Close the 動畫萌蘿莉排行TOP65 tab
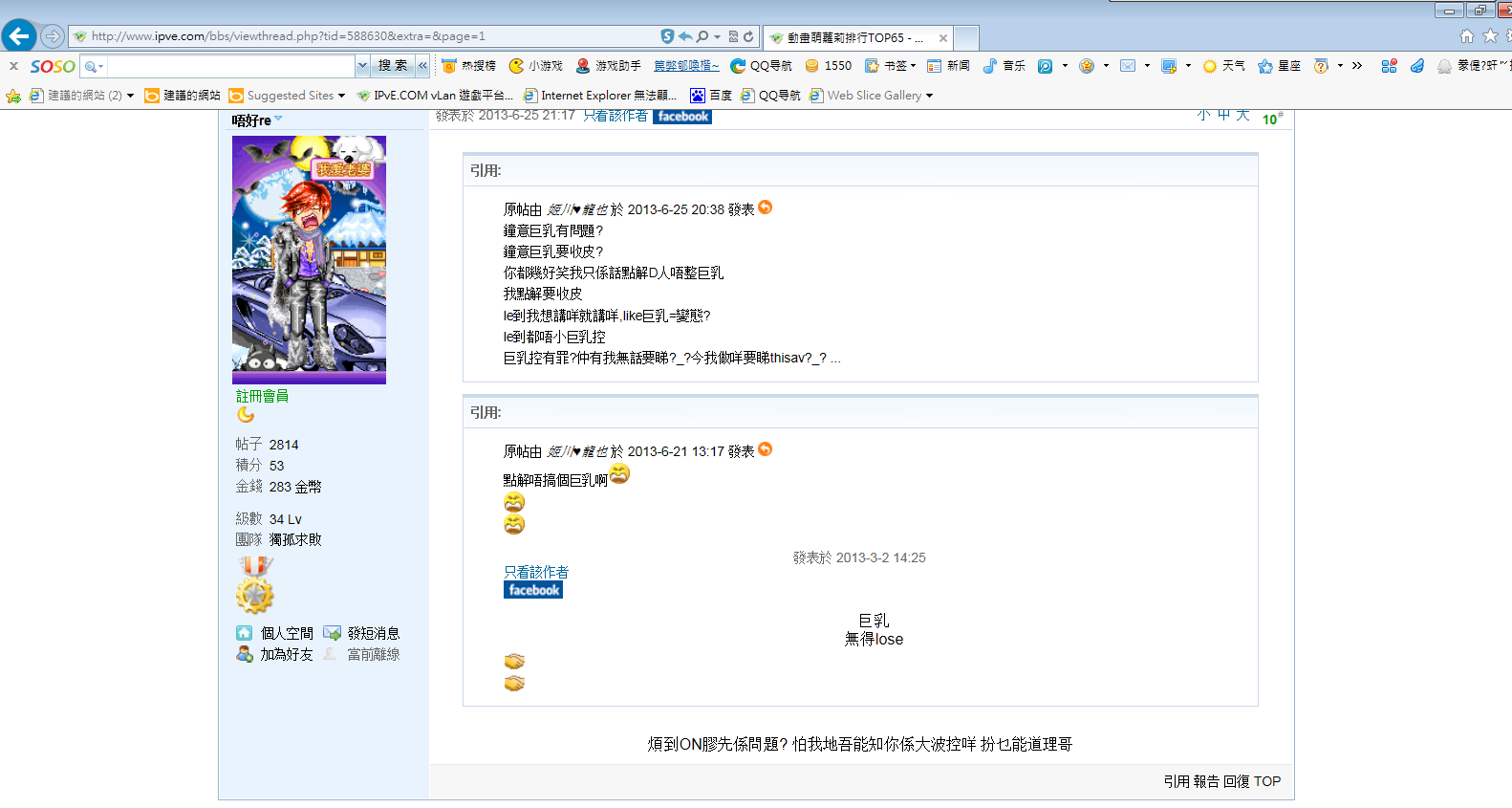Image resolution: width=1512 pixels, height=808 pixels. 943,38
